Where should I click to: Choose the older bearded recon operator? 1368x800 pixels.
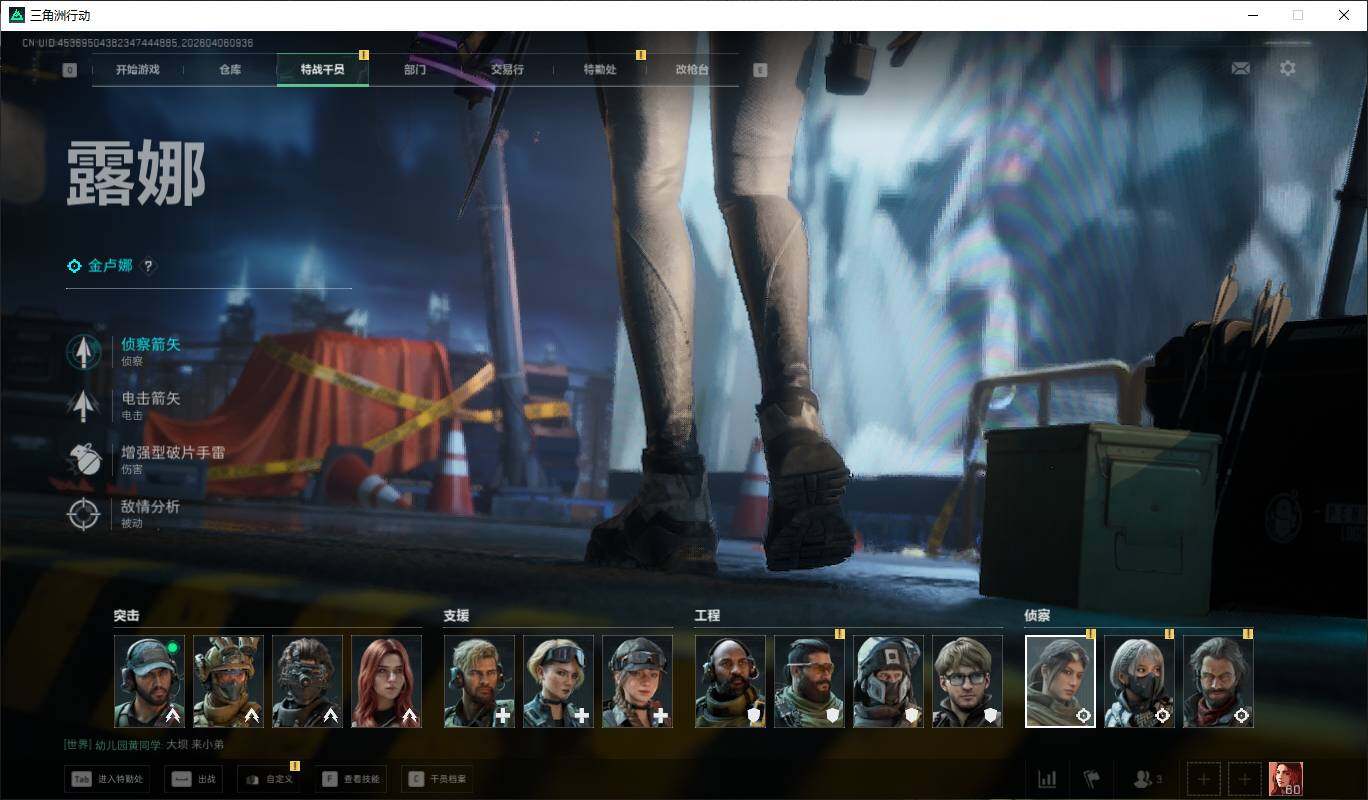(1218, 681)
